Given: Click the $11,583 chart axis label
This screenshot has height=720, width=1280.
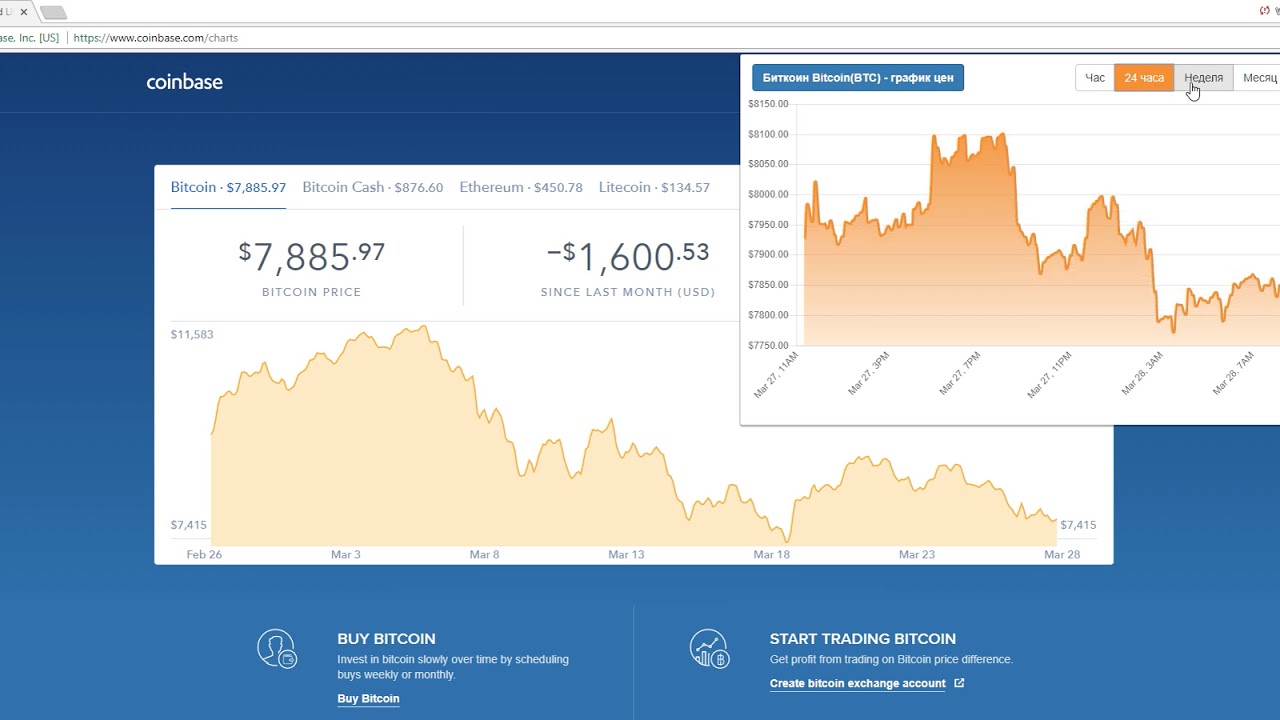Looking at the screenshot, I should [192, 334].
